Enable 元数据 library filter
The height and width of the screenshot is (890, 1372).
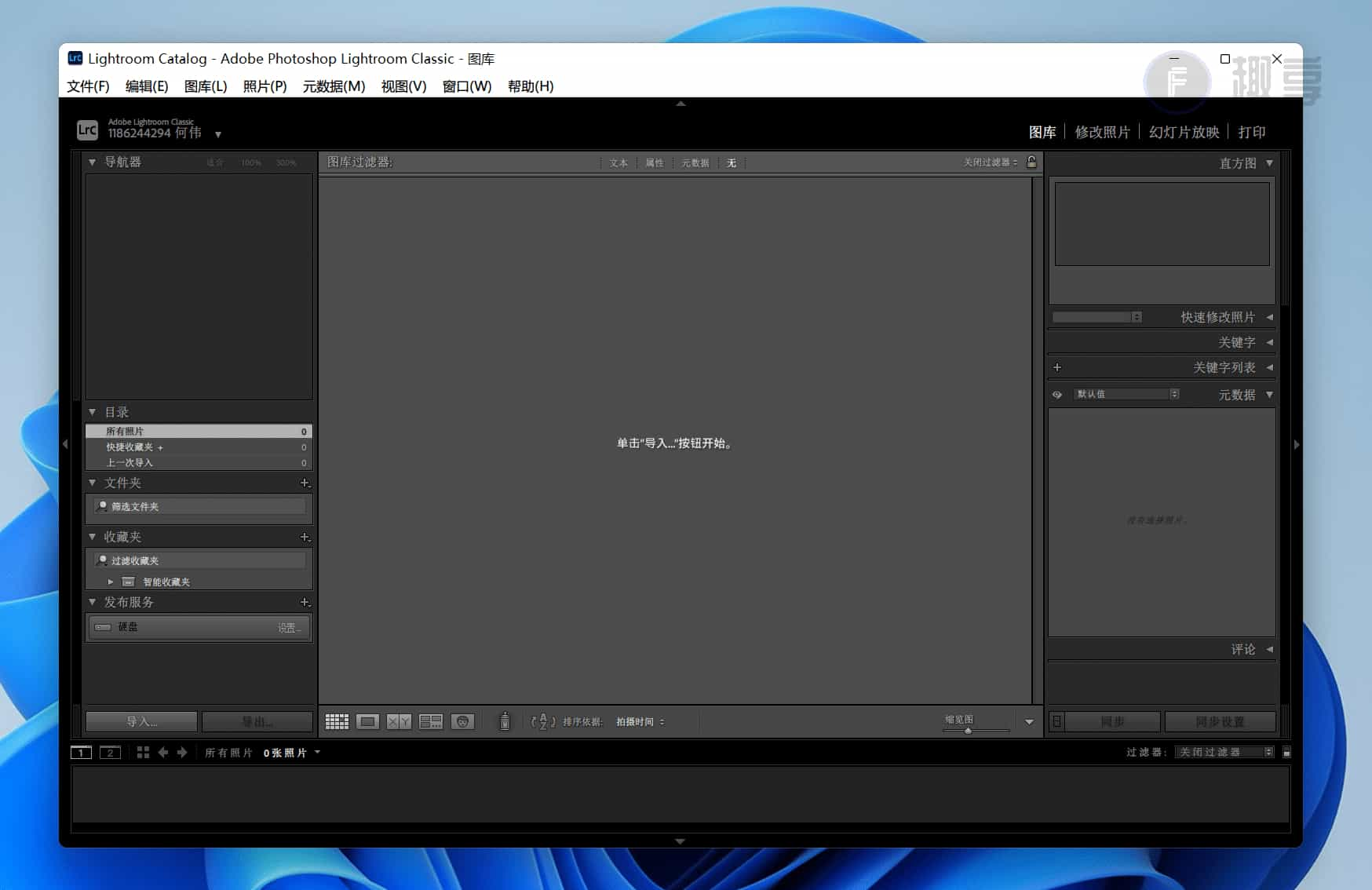coord(695,163)
